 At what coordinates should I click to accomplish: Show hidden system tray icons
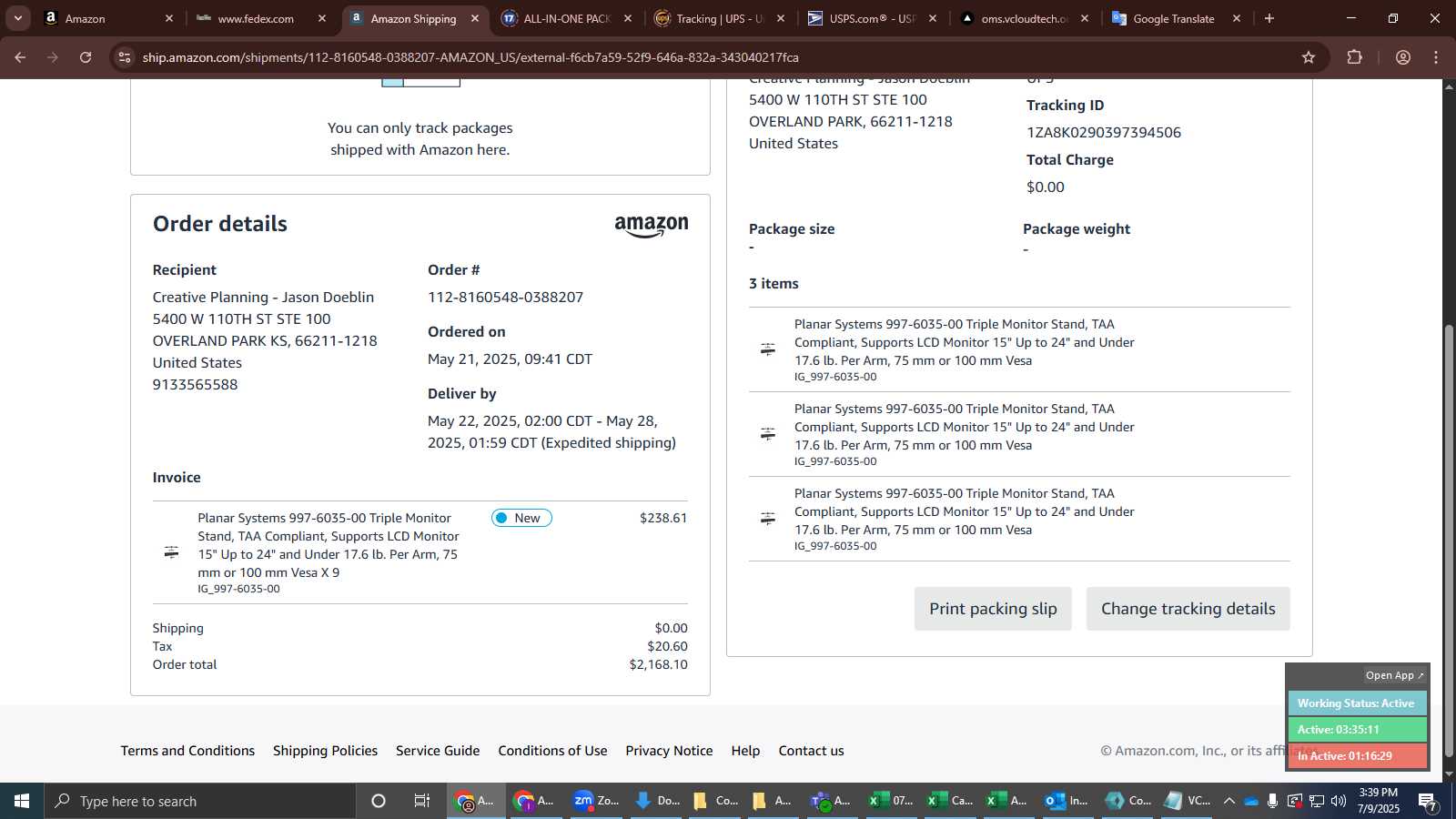pyautogui.click(x=1228, y=801)
